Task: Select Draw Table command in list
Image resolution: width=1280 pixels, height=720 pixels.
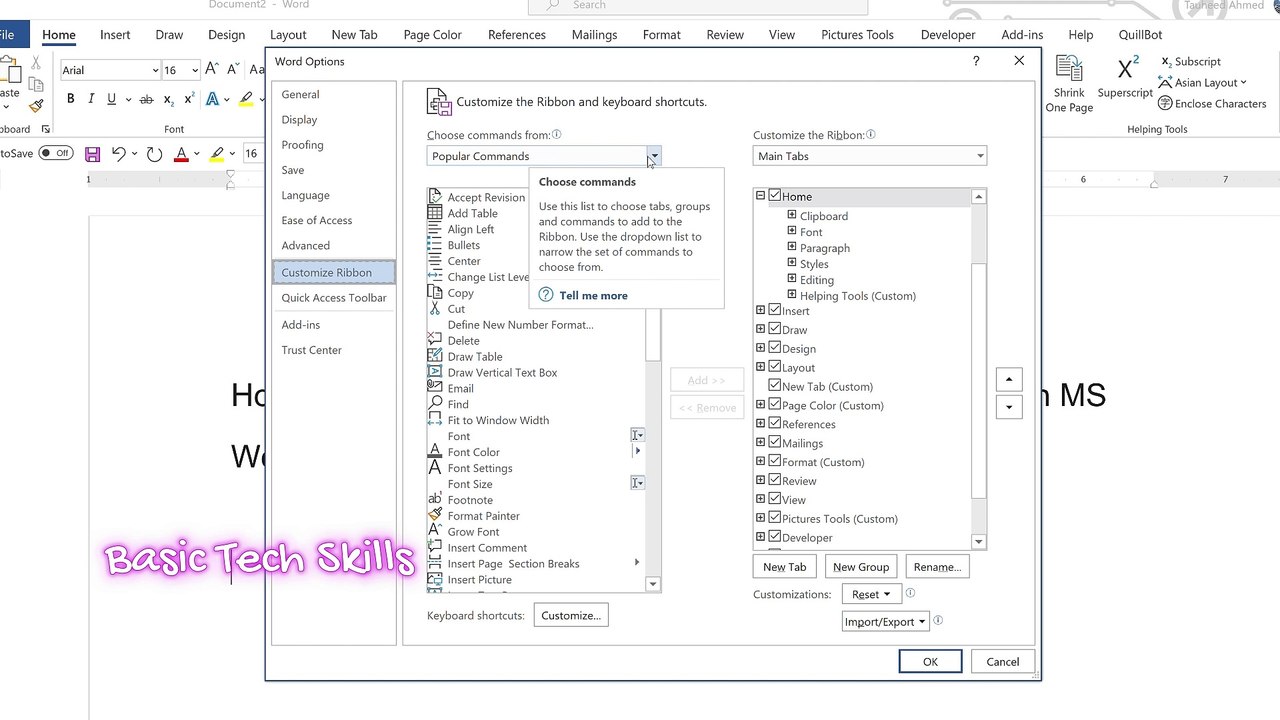Action: pyautogui.click(x=475, y=356)
